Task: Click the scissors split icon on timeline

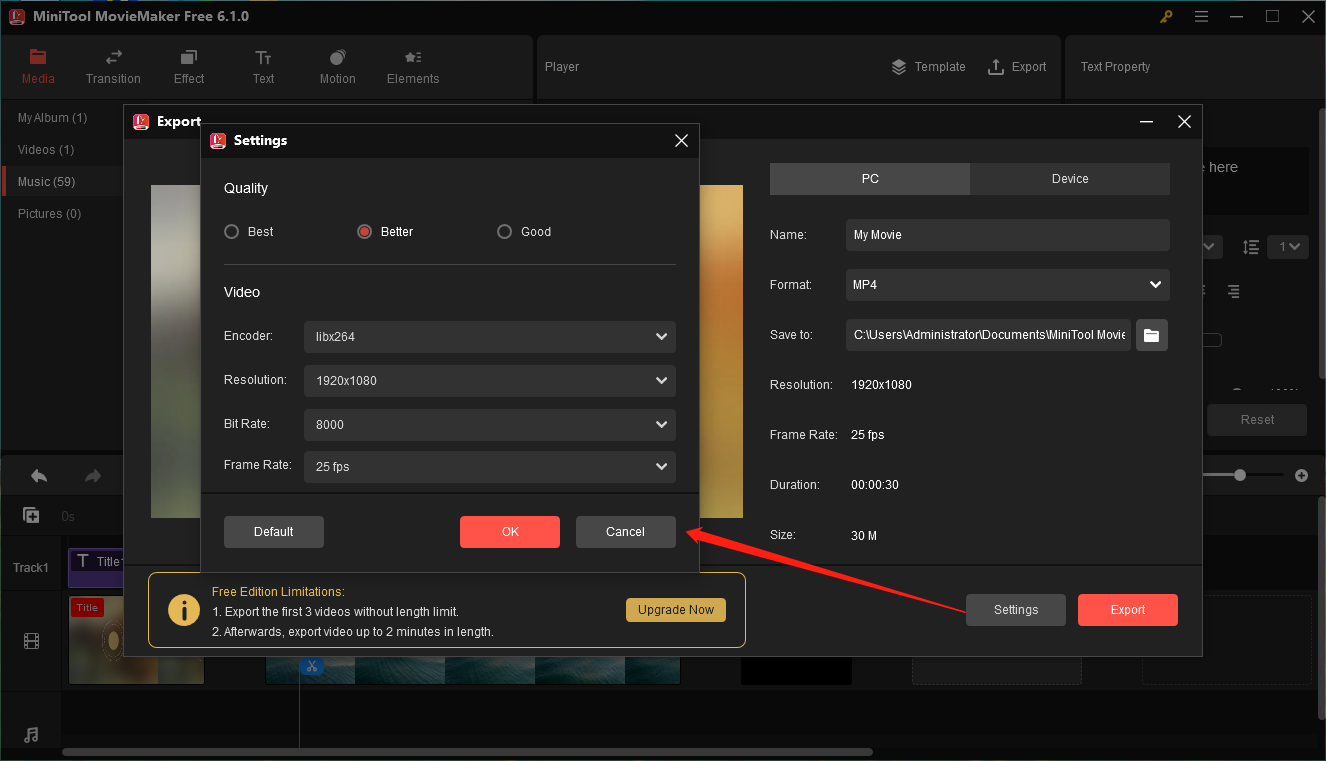Action: (312, 666)
